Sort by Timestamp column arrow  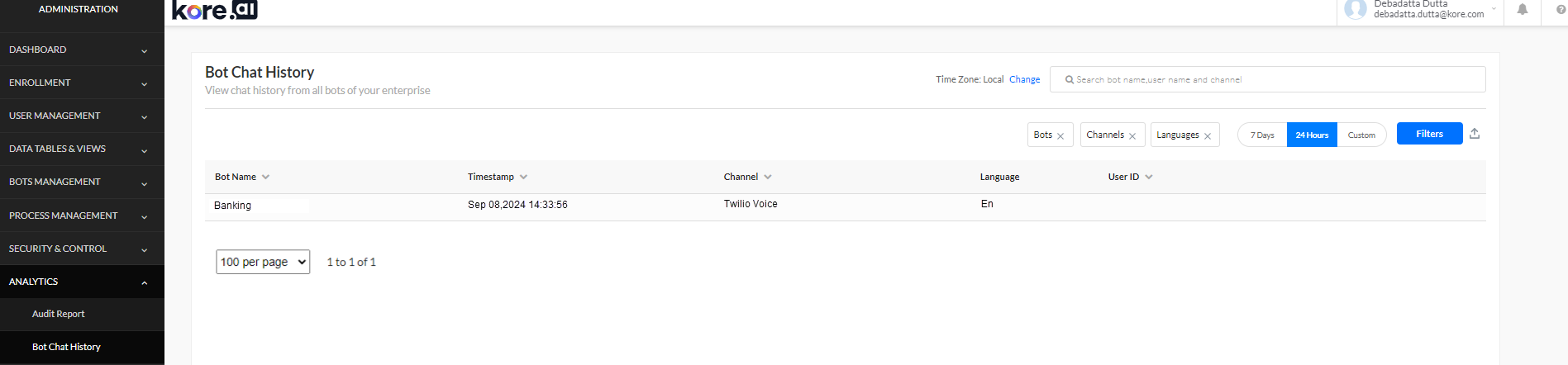pos(523,177)
